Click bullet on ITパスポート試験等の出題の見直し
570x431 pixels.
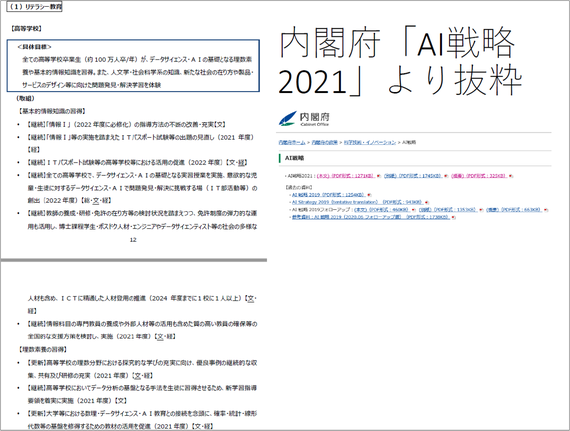(141, 143)
